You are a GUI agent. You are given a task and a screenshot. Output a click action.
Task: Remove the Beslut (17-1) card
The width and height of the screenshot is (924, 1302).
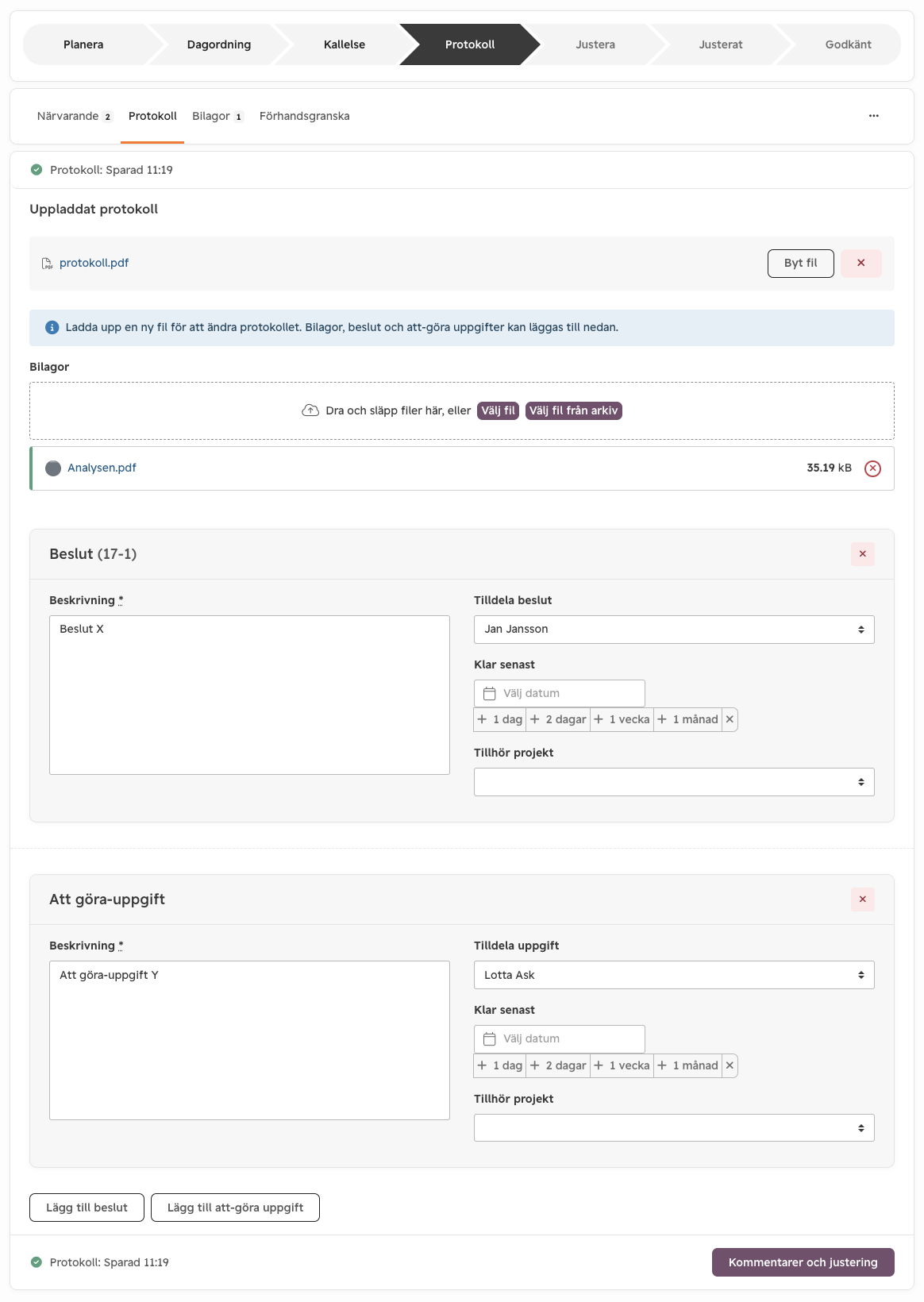tap(862, 554)
